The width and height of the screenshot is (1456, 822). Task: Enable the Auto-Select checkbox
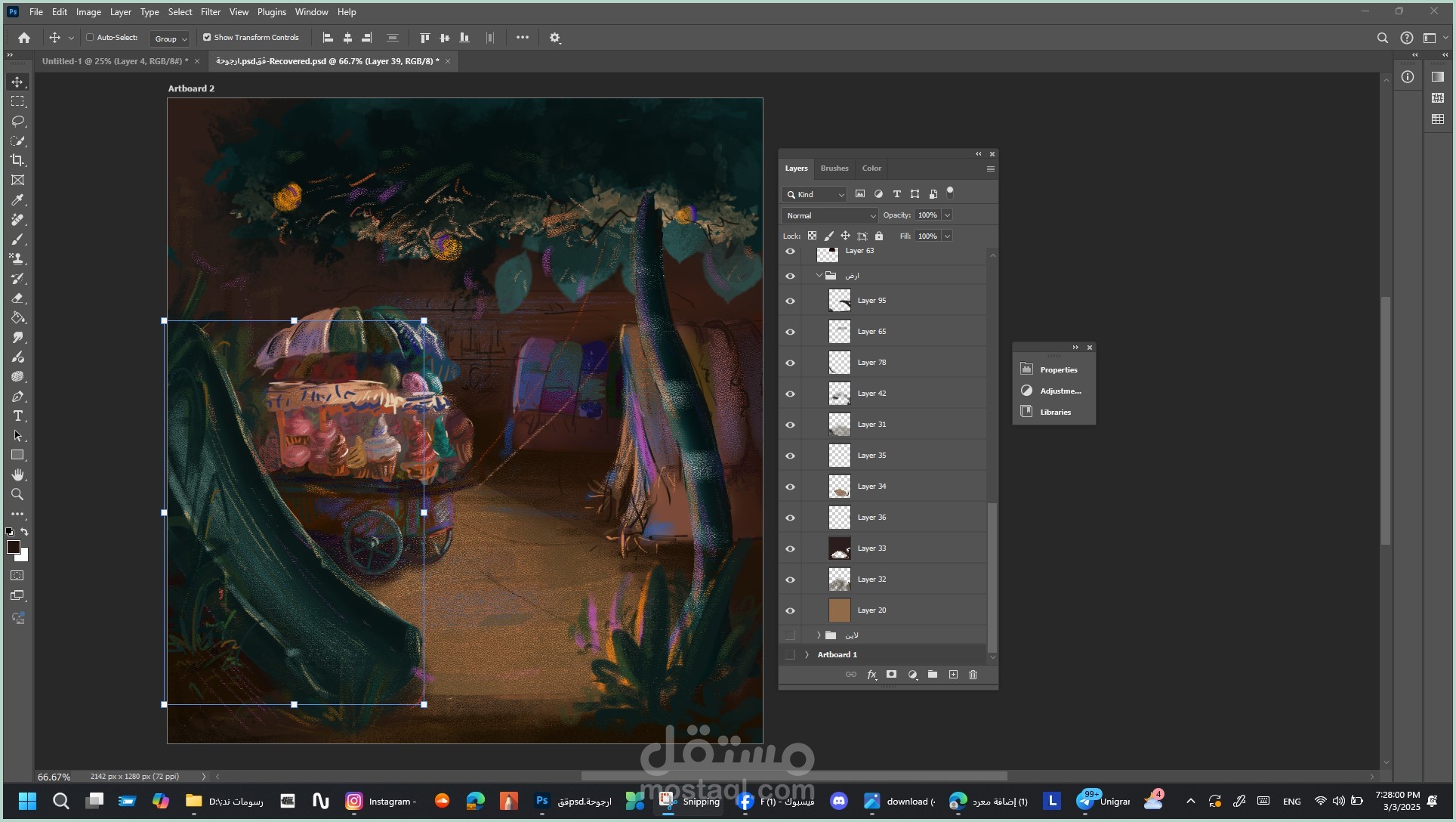(x=90, y=37)
